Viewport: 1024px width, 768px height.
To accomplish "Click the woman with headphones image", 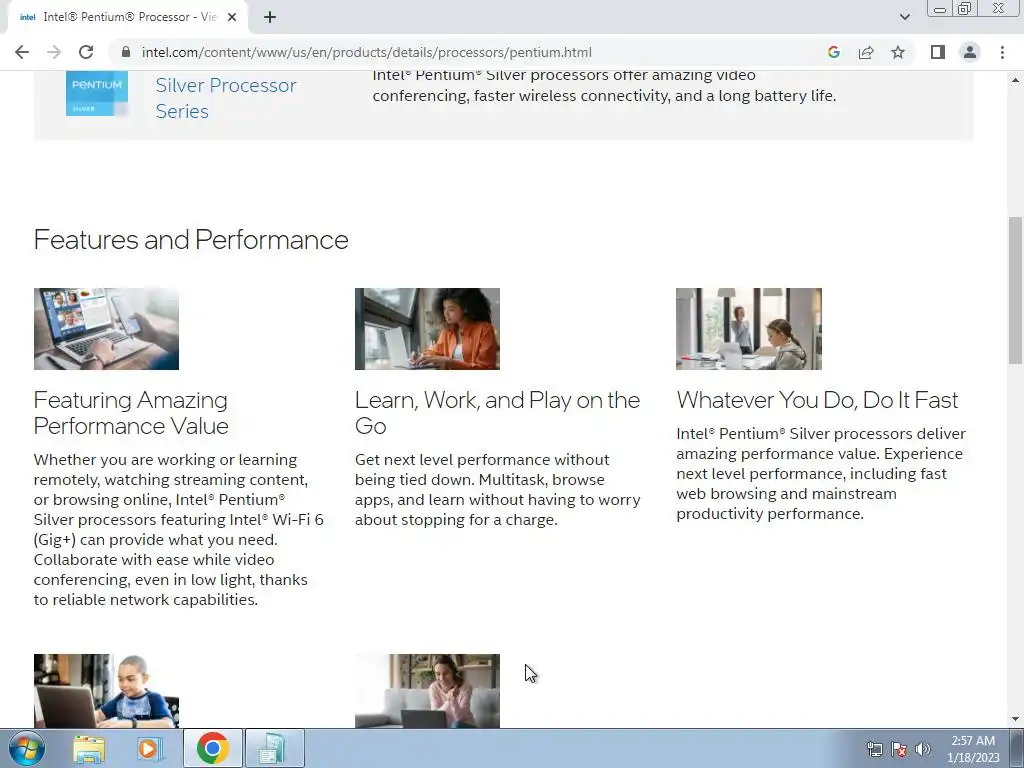I will [x=427, y=691].
